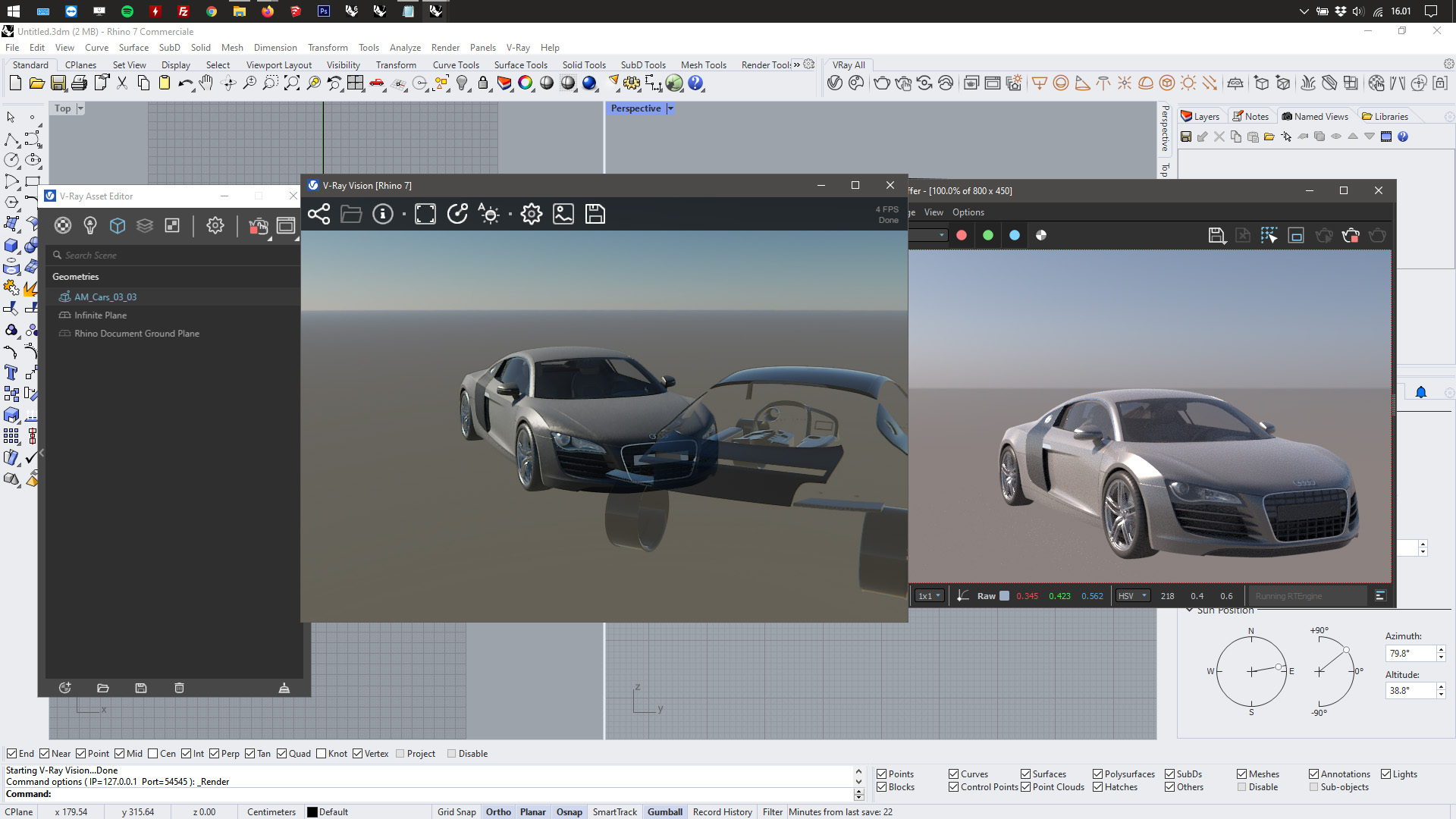Toggle Record History in the status bar
The width and height of the screenshot is (1456, 819).
point(723,812)
